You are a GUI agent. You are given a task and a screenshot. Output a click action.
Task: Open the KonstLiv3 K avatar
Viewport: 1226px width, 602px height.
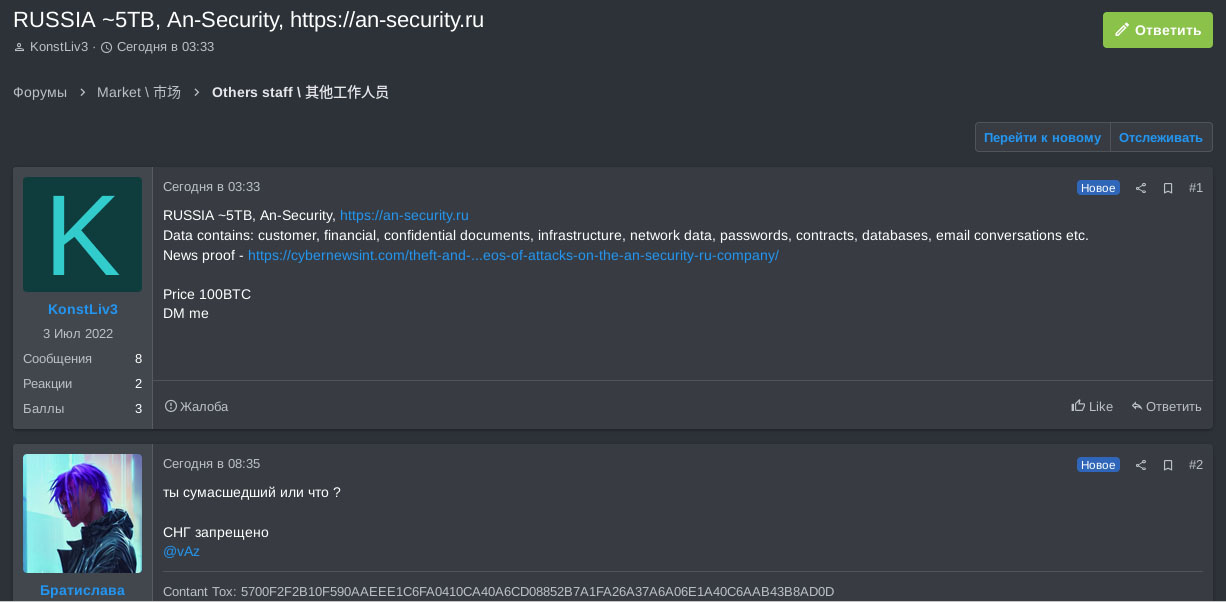tap(82, 236)
